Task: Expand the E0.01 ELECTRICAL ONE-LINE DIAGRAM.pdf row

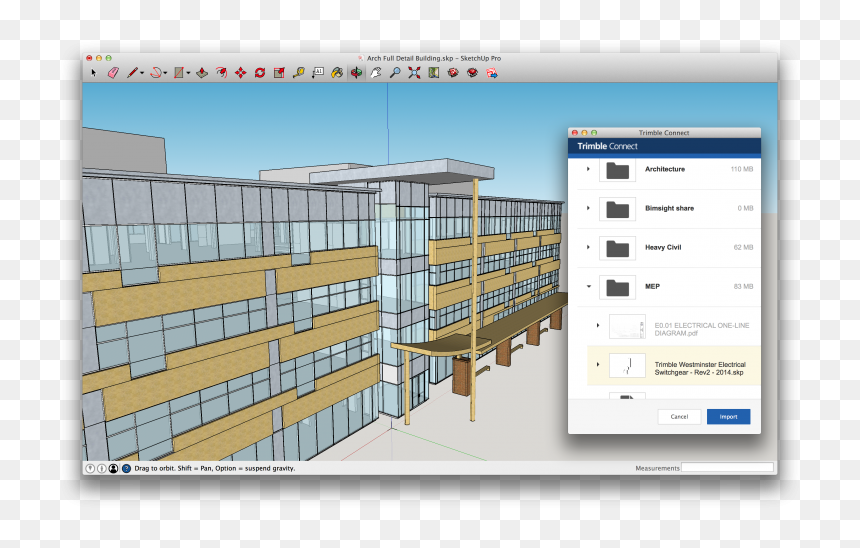Action: pyautogui.click(x=598, y=325)
